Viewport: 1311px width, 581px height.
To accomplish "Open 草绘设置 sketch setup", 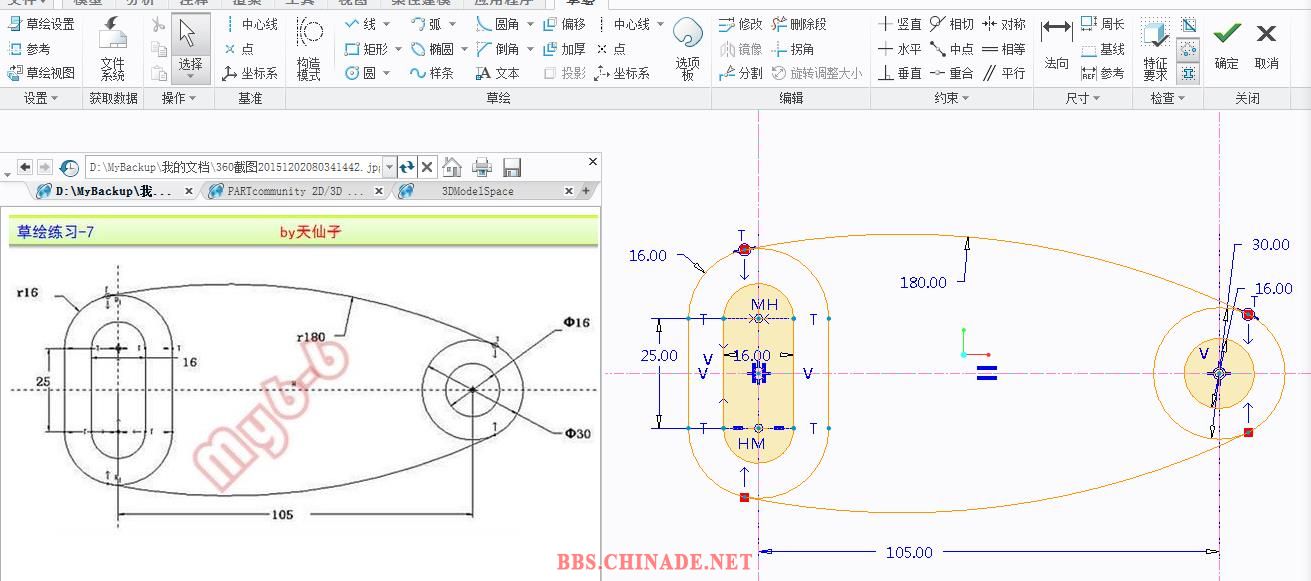I will 41,24.
